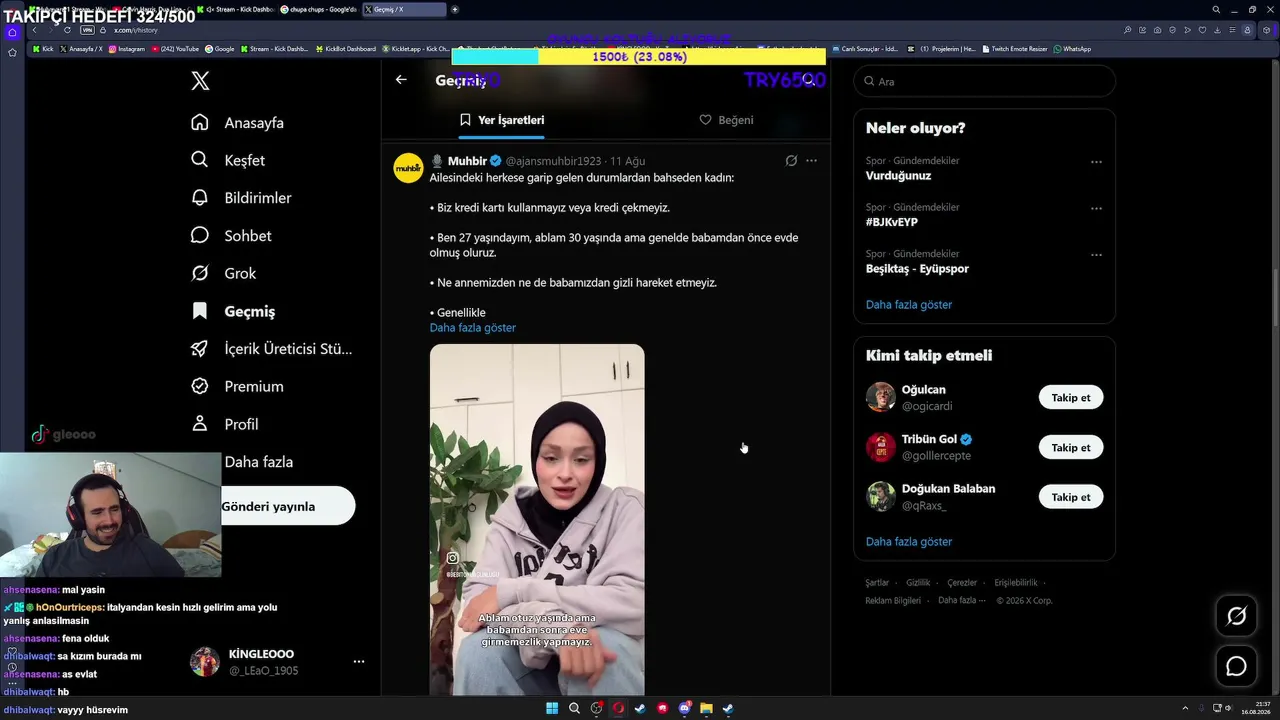
Task: Open Tribün Gol profile avatar
Action: 881,447
